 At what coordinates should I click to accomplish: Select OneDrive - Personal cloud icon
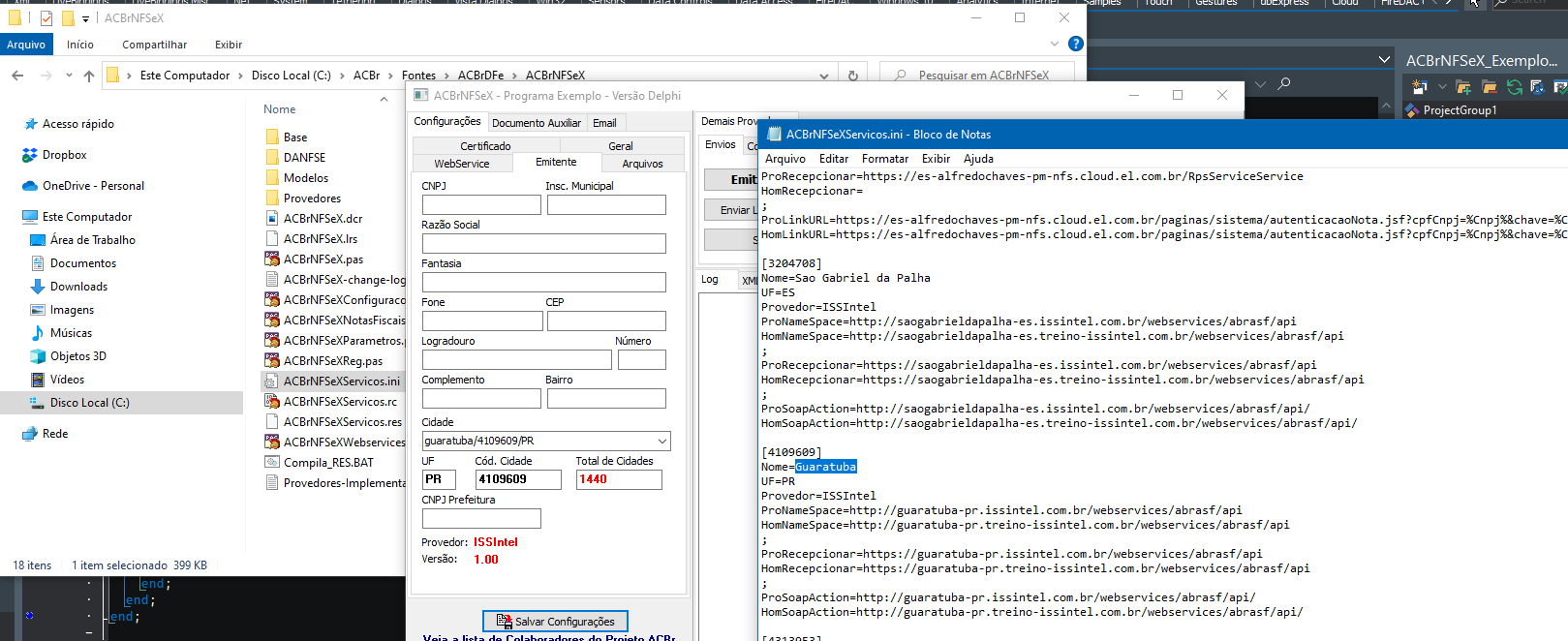pyautogui.click(x=29, y=186)
